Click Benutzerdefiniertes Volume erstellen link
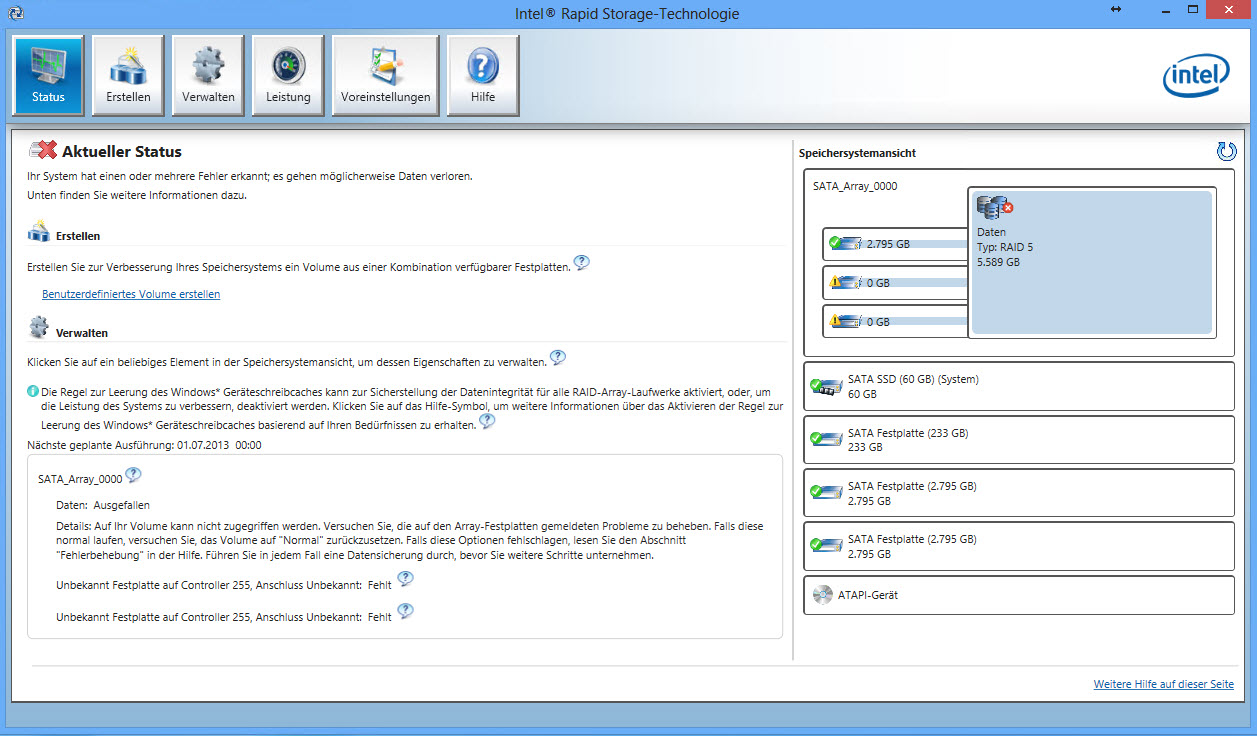The height and width of the screenshot is (736, 1257). (x=131, y=295)
